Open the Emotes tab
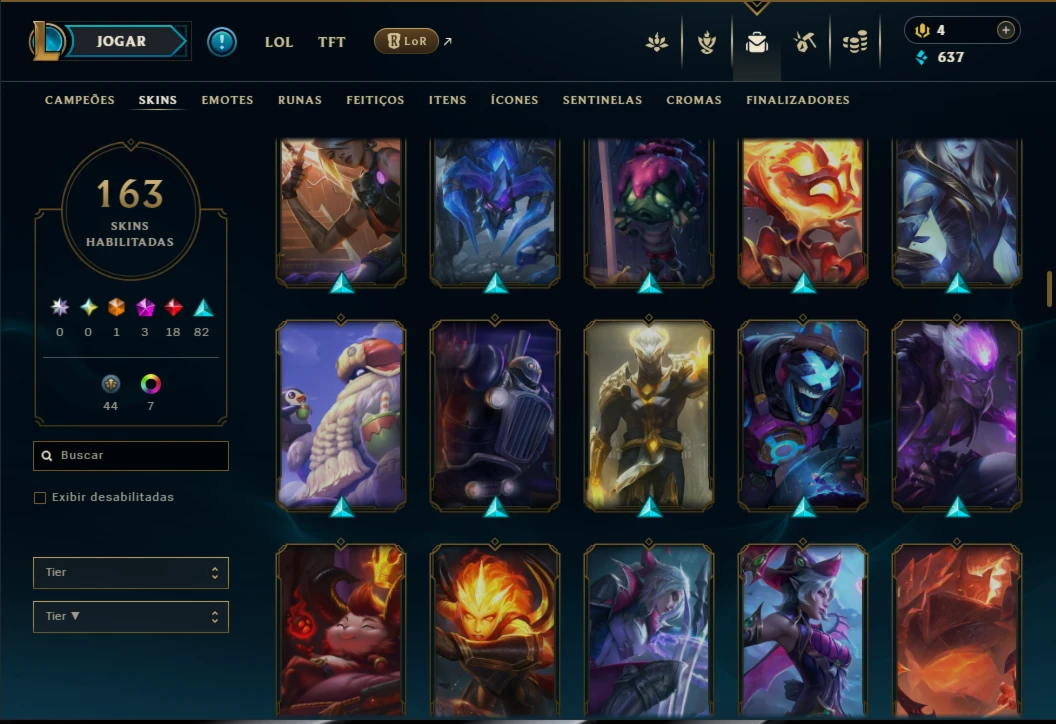 coord(227,100)
